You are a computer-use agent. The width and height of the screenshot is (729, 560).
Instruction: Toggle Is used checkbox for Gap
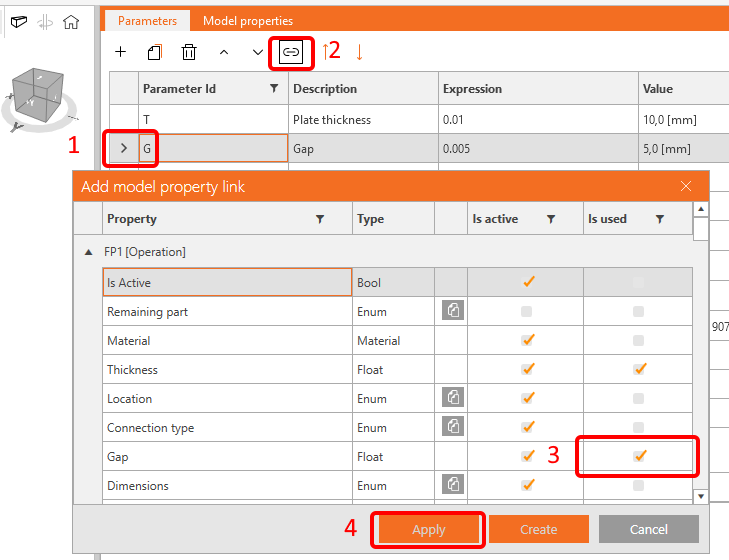pos(640,456)
